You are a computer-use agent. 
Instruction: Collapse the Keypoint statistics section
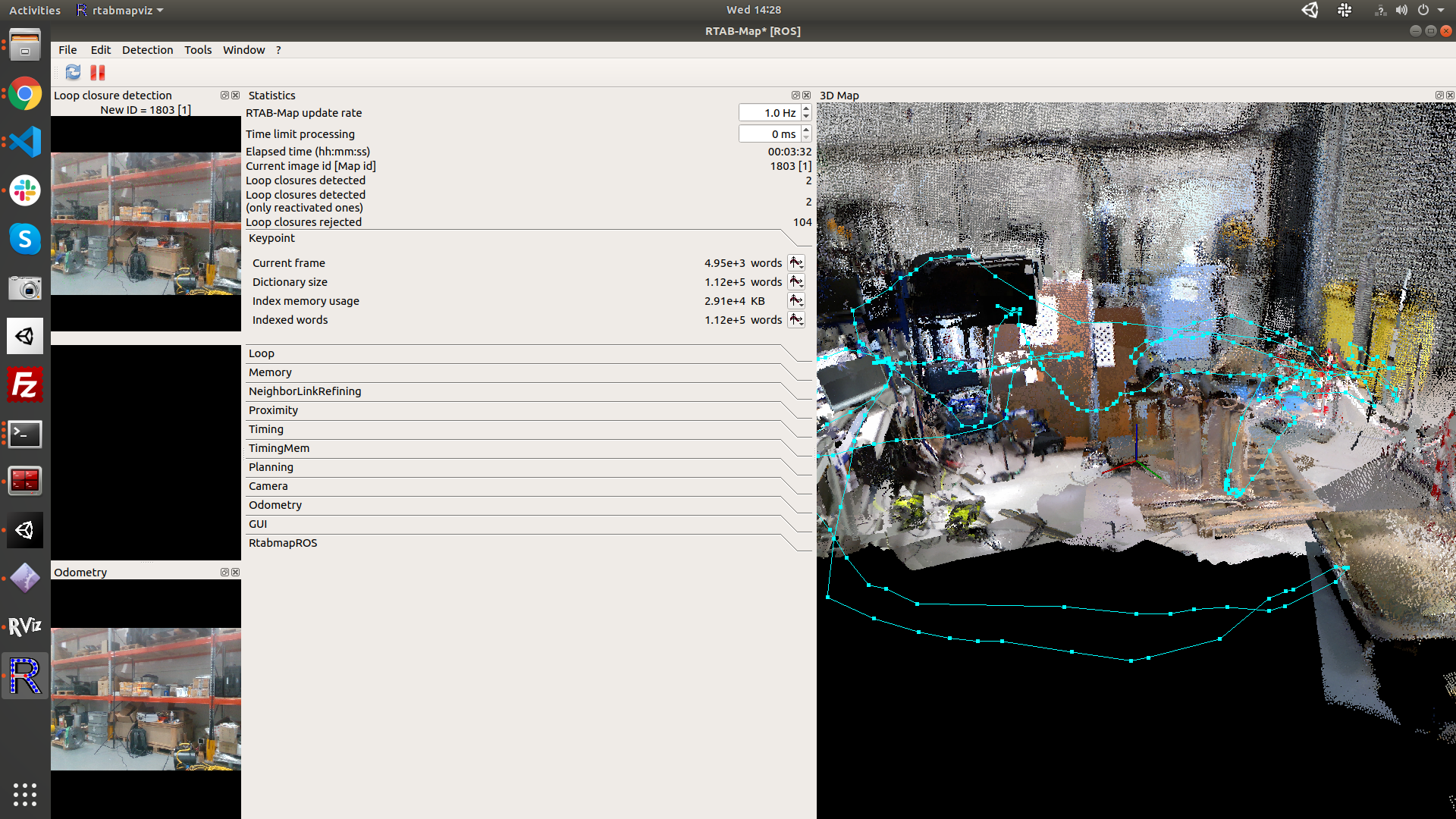point(529,238)
